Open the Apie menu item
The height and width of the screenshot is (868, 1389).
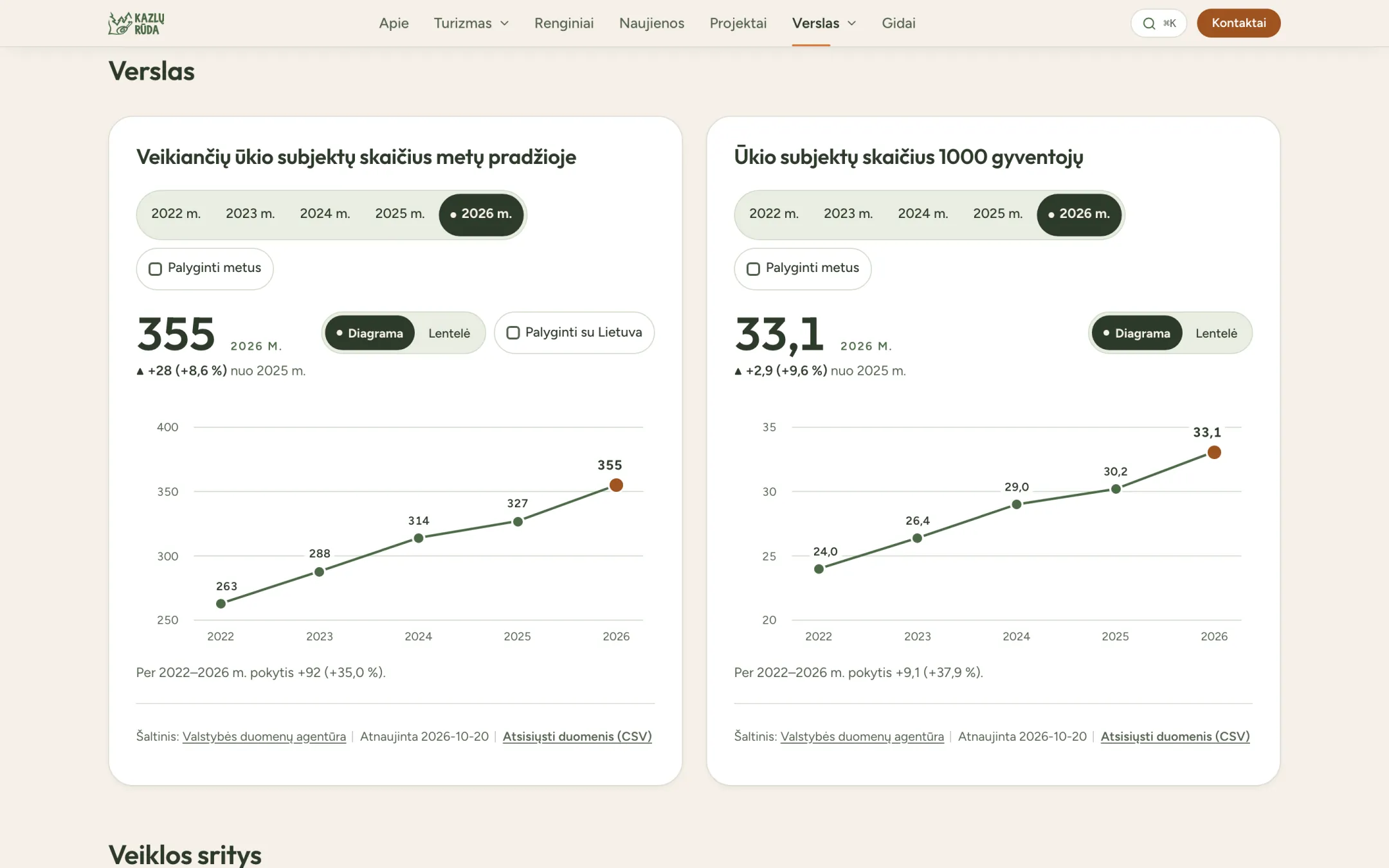pos(394,23)
